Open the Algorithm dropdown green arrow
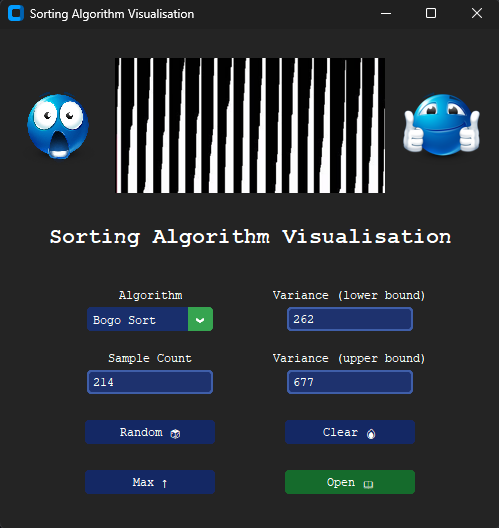This screenshot has height=528, width=499. point(200,319)
